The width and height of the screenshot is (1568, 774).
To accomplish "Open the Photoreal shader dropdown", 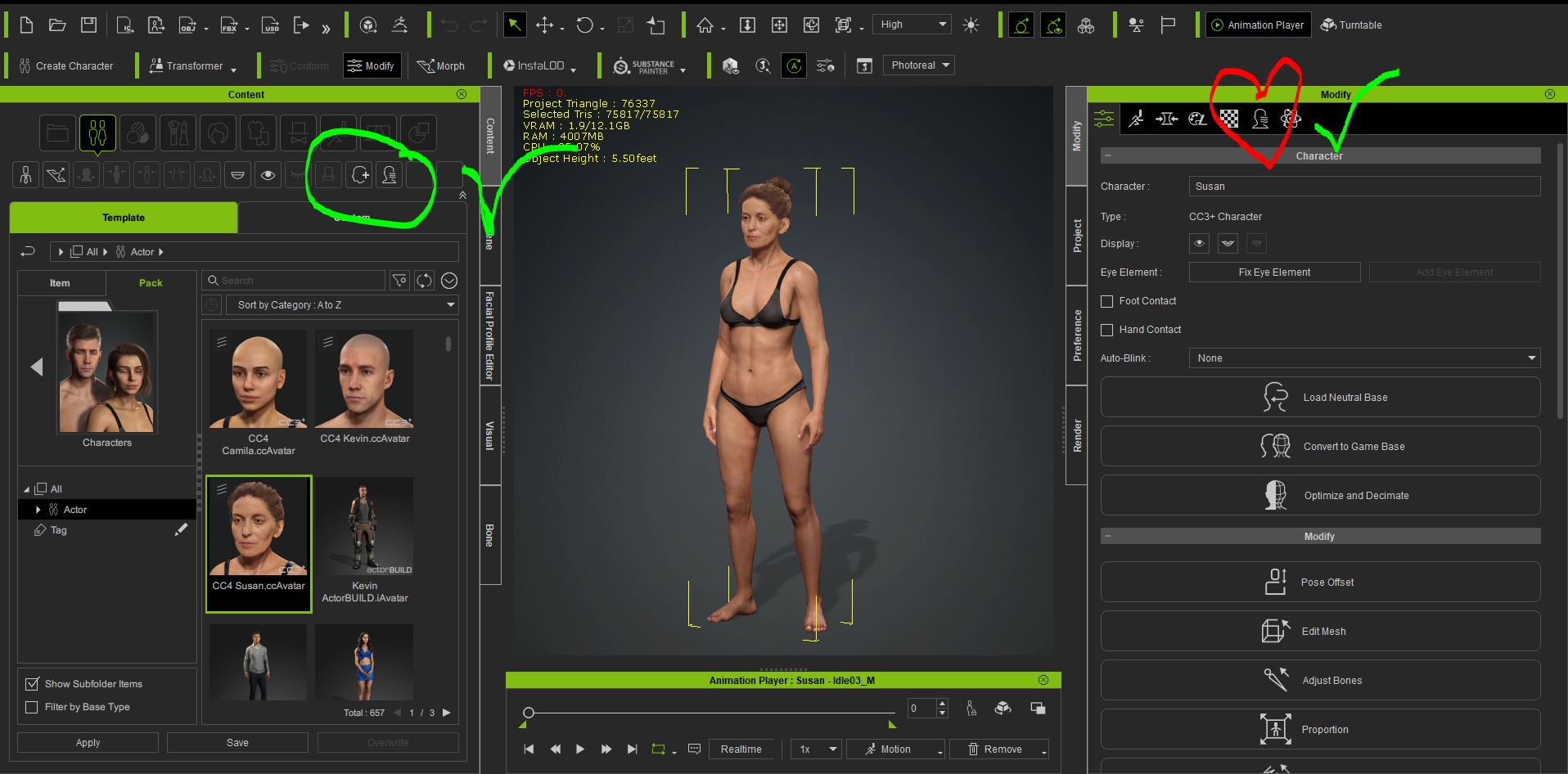I will 918,65.
